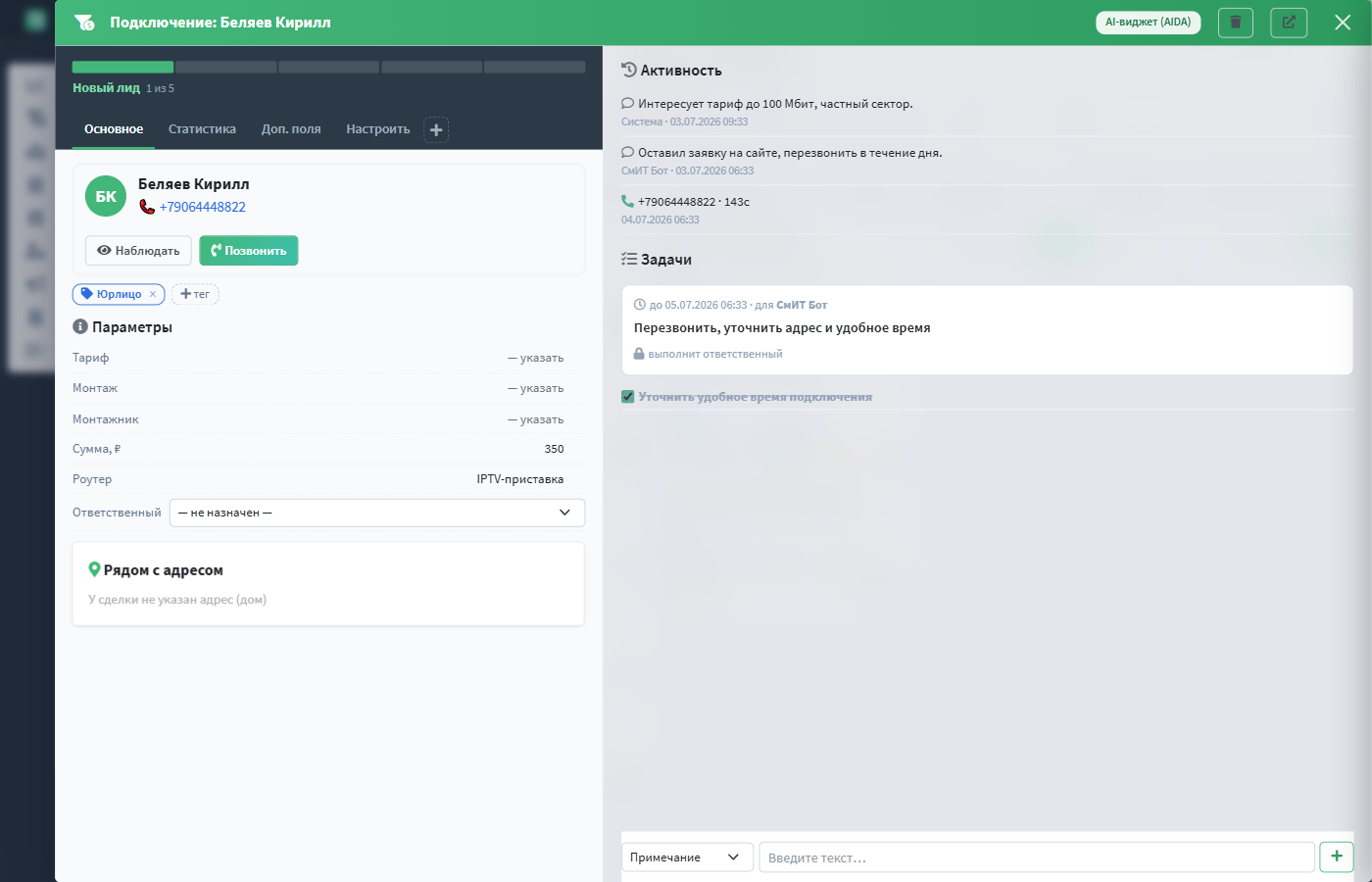
Task: Click the plus icon to add tab
Action: pyautogui.click(x=436, y=129)
